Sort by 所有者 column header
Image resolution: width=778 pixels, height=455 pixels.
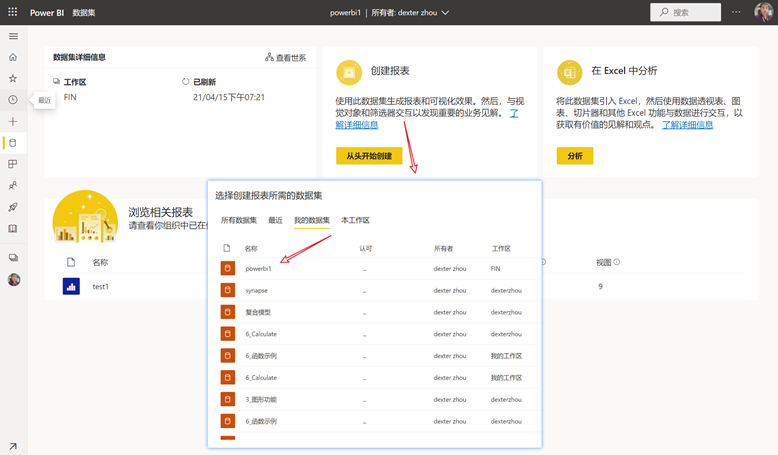click(x=443, y=249)
